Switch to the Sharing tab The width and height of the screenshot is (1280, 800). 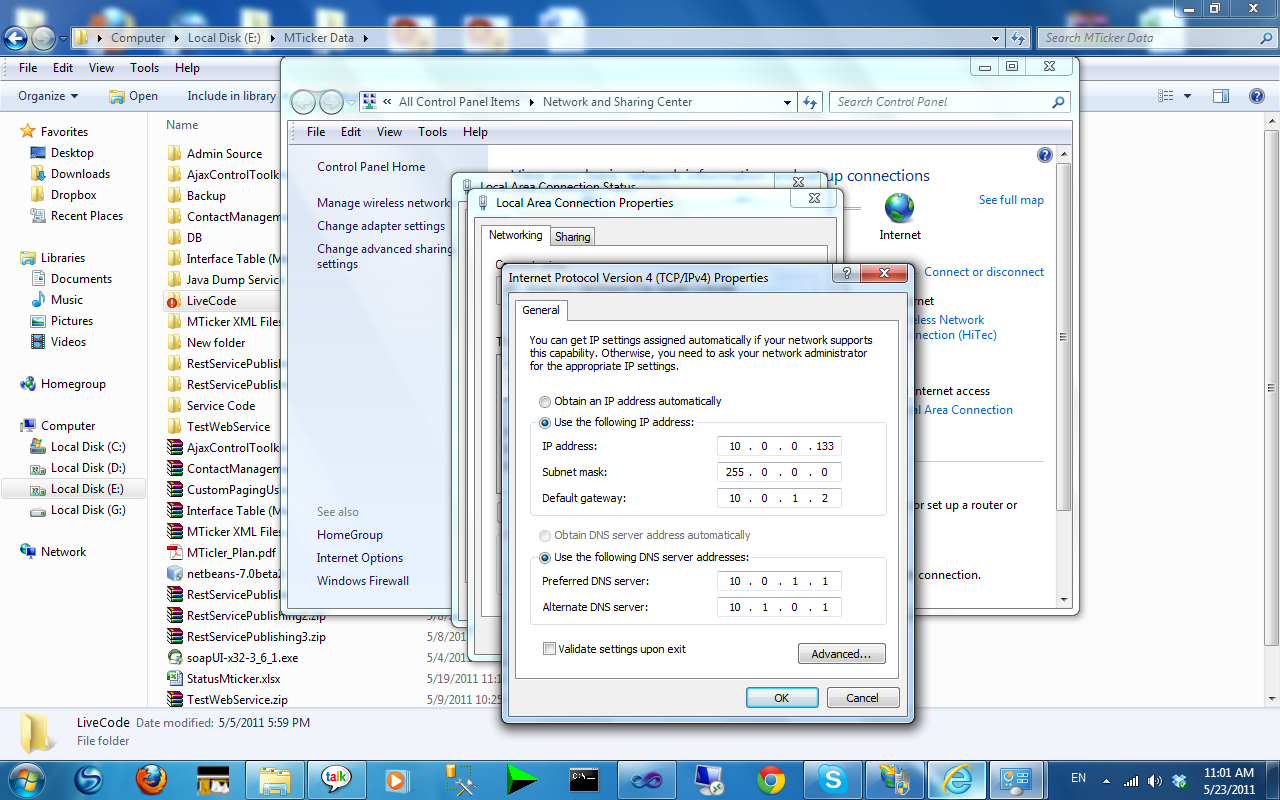coord(572,237)
